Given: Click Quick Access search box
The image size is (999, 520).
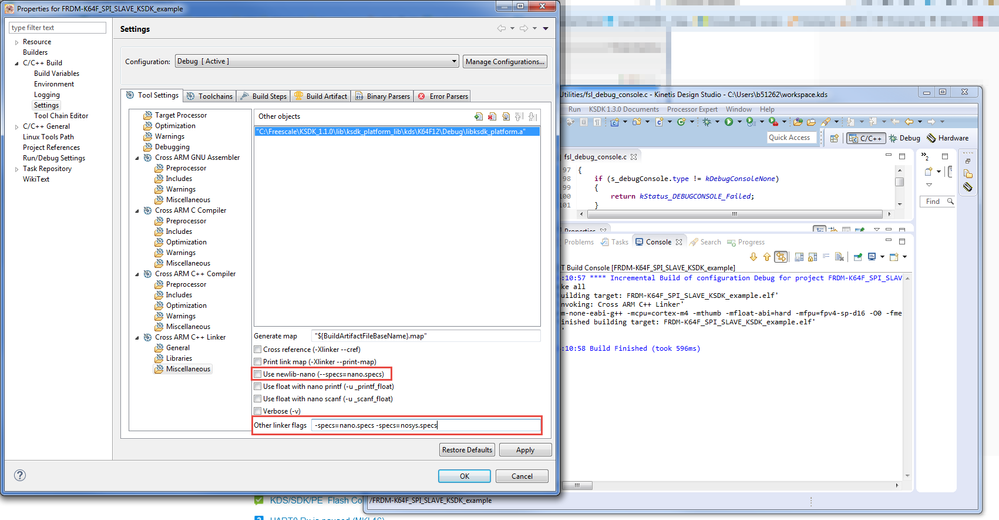Looking at the screenshot, I should tap(791, 138).
